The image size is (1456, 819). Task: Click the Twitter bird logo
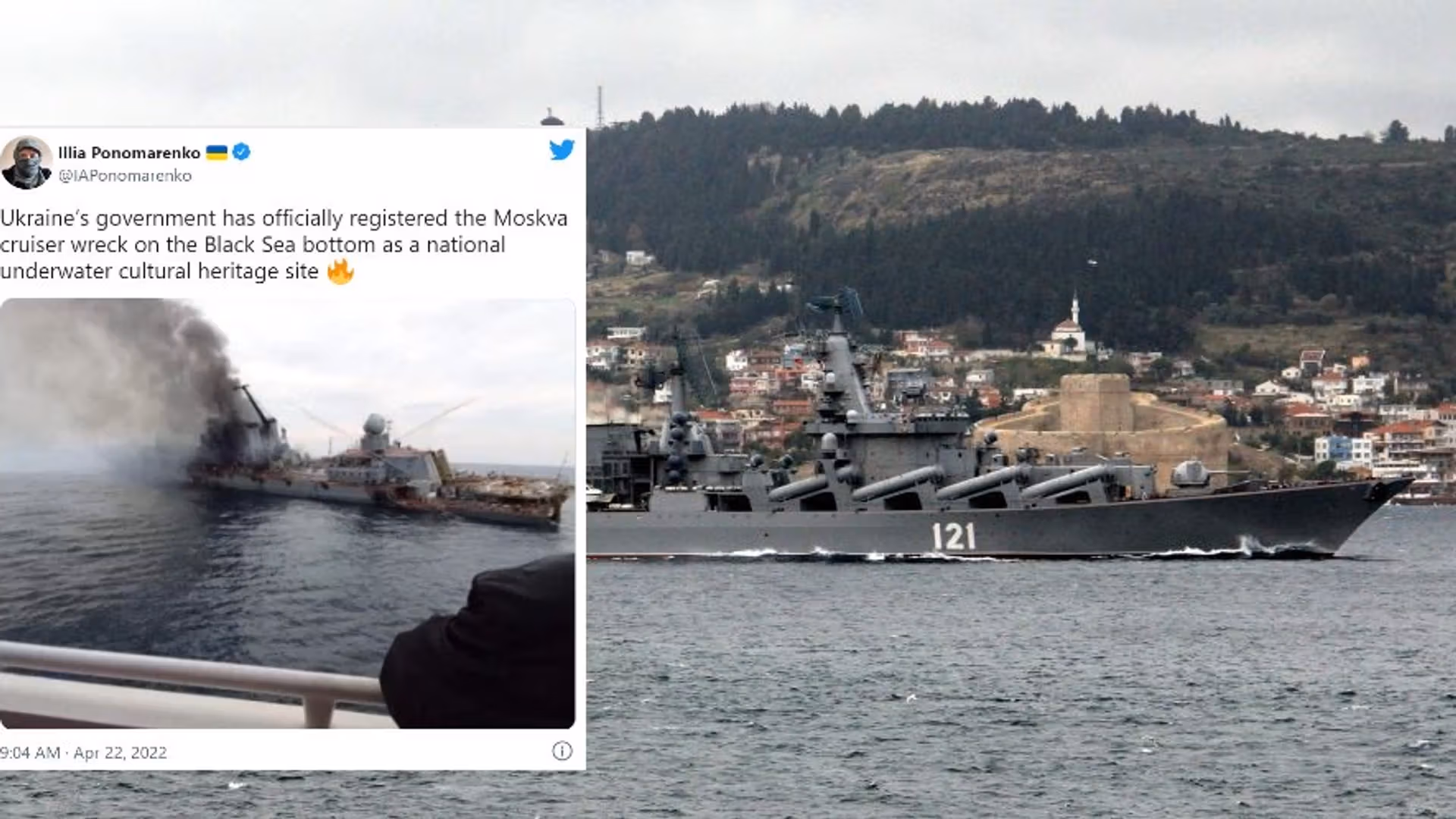click(x=562, y=149)
